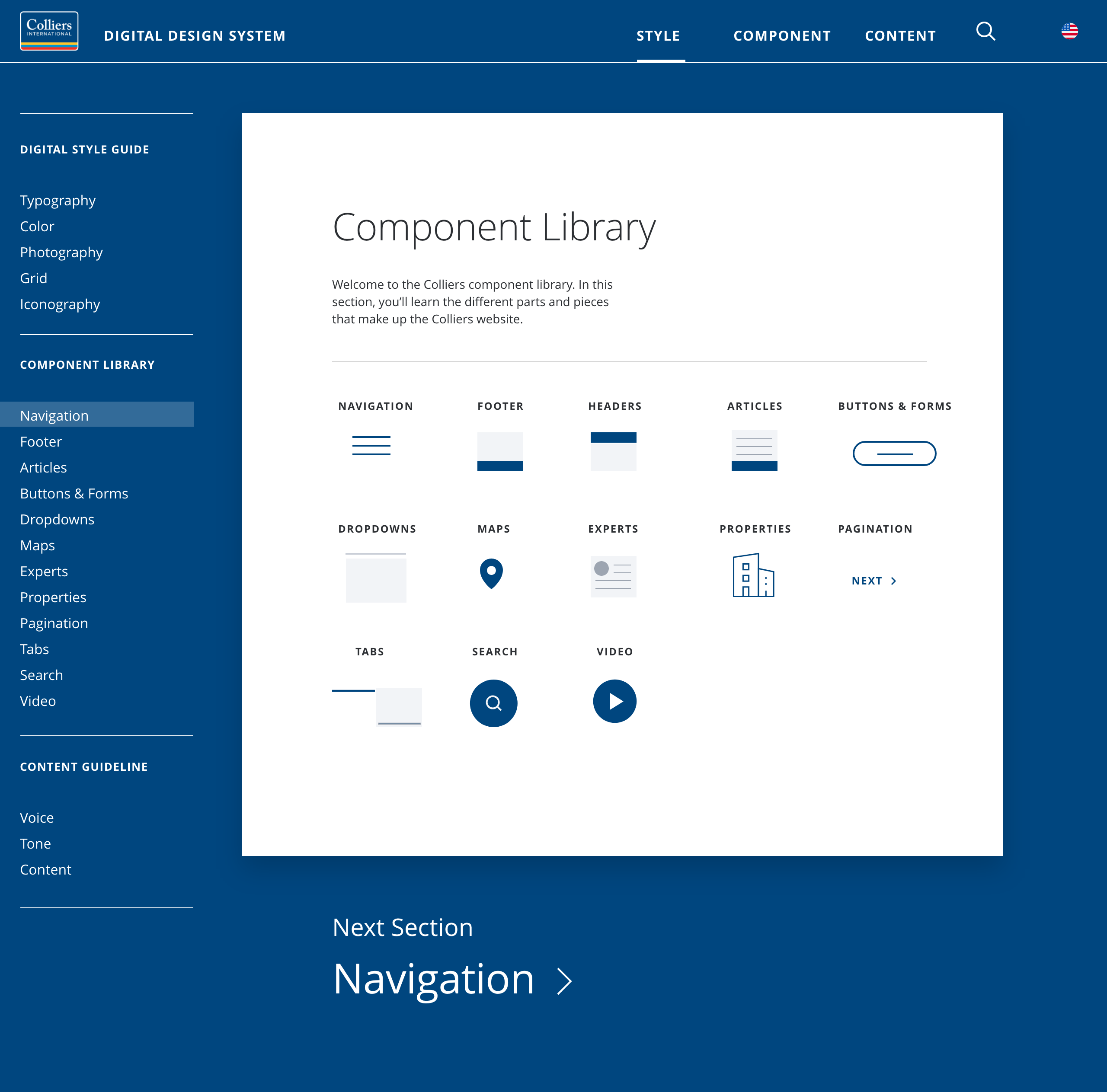The height and width of the screenshot is (1092, 1107).
Task: Click the Footer component icon
Action: [x=500, y=451]
